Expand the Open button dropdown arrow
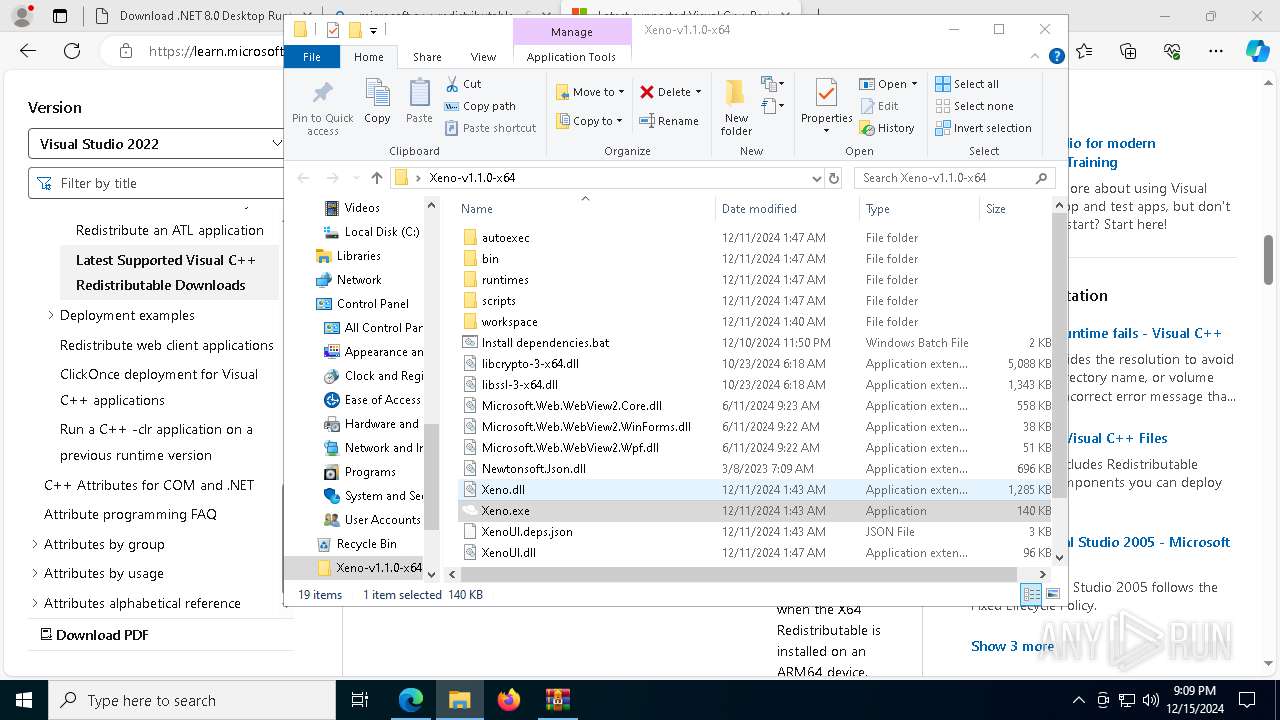The height and width of the screenshot is (720, 1280). click(914, 84)
